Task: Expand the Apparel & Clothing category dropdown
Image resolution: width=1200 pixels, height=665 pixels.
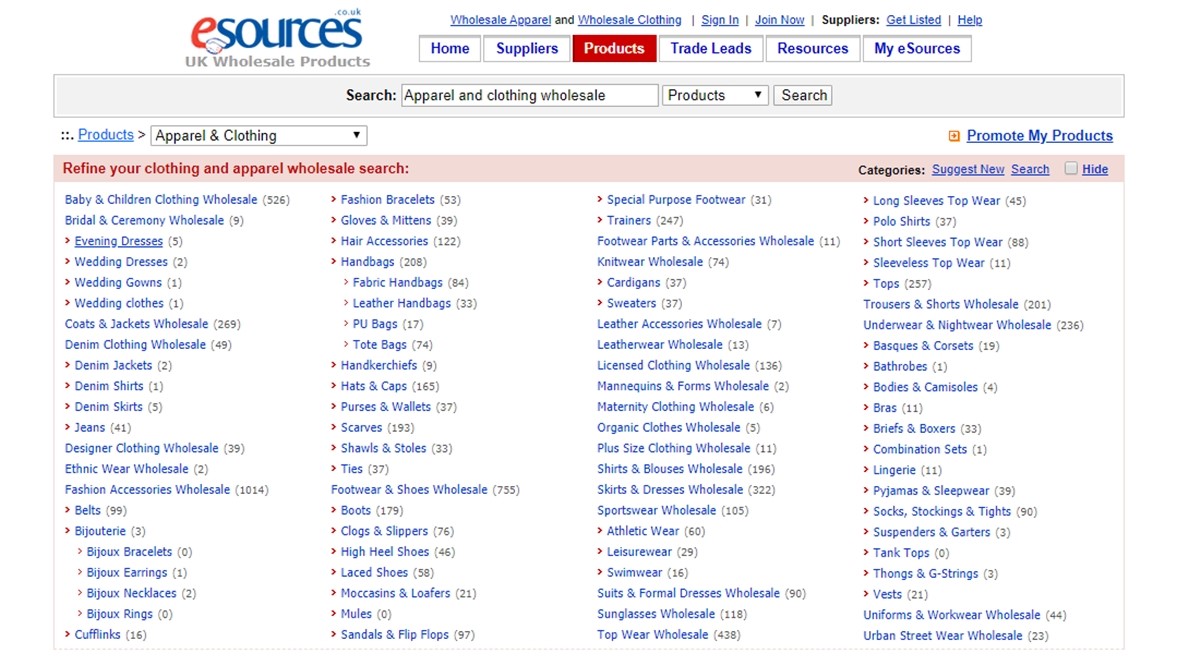Action: (259, 136)
